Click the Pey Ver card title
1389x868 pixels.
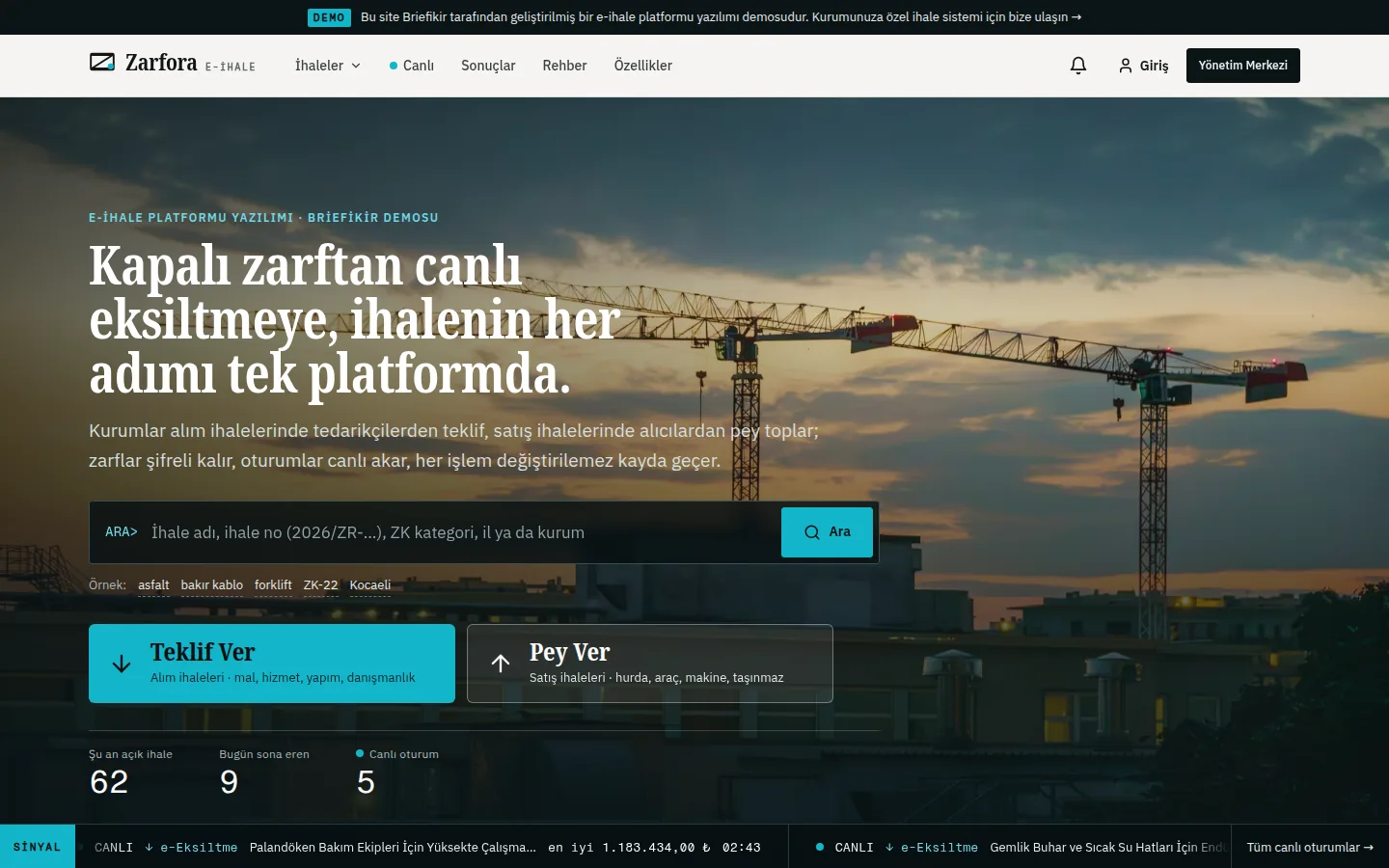(x=569, y=653)
